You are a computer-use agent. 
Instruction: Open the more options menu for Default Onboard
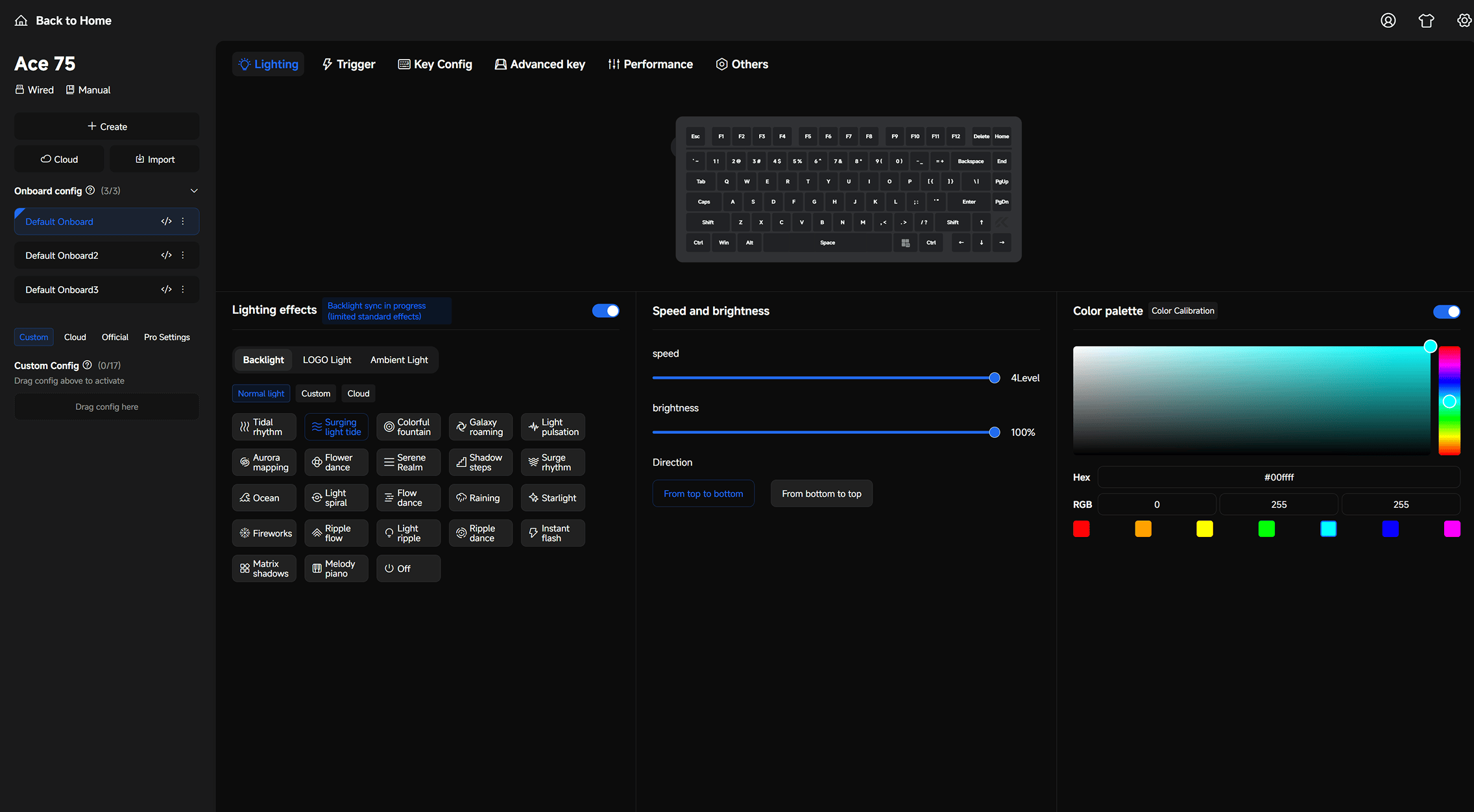[183, 221]
